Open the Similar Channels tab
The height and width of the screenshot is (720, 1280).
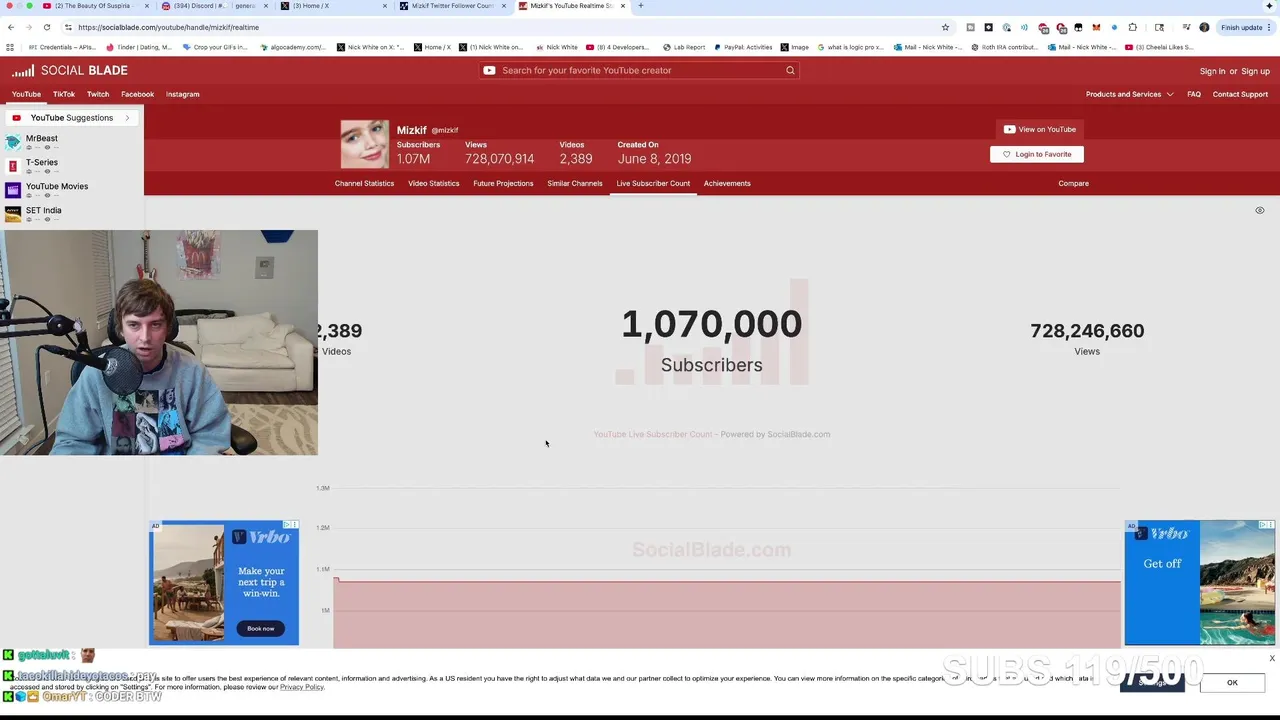pyautogui.click(x=575, y=183)
